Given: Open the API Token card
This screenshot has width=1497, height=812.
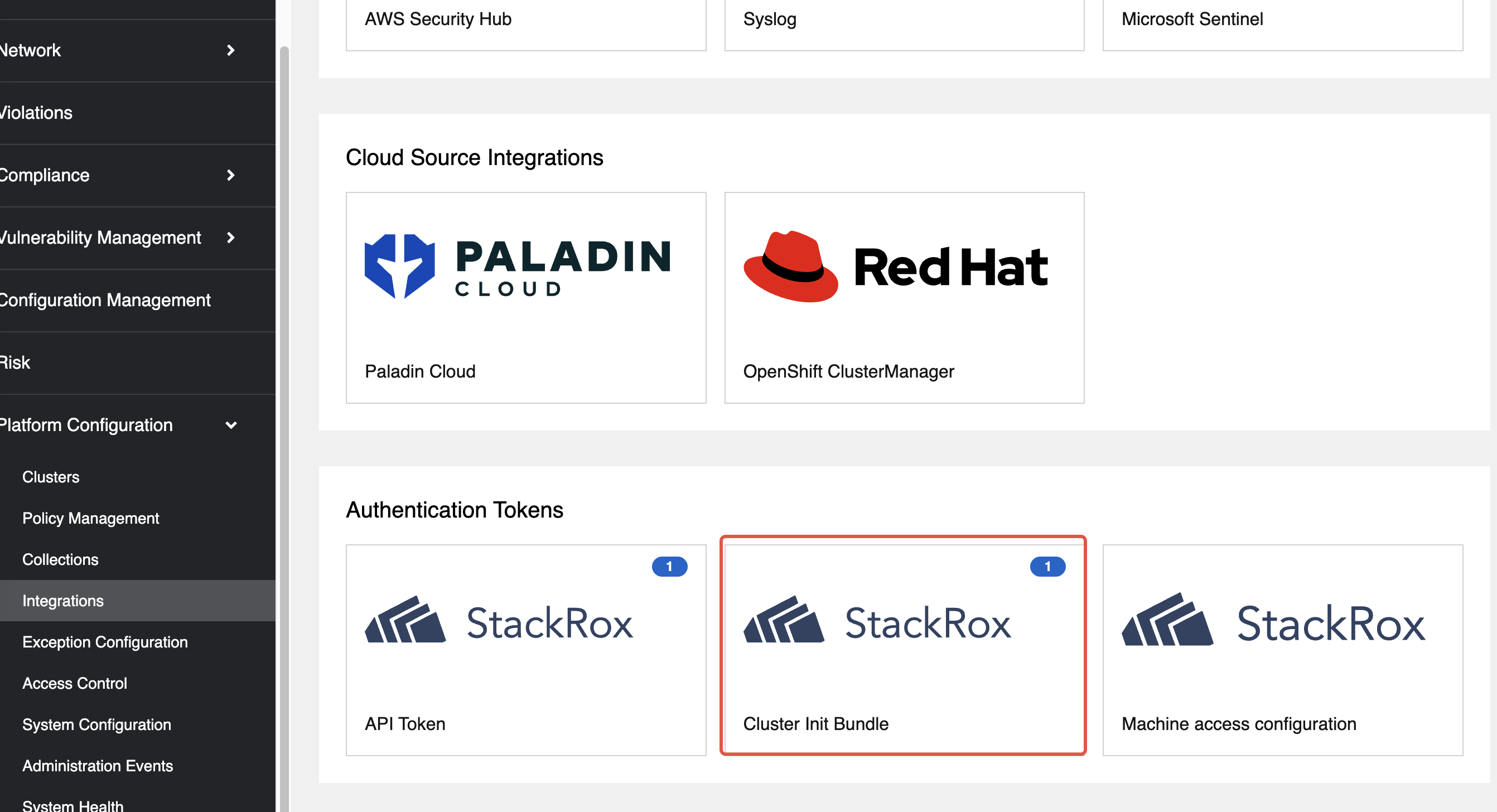Looking at the screenshot, I should coord(526,650).
